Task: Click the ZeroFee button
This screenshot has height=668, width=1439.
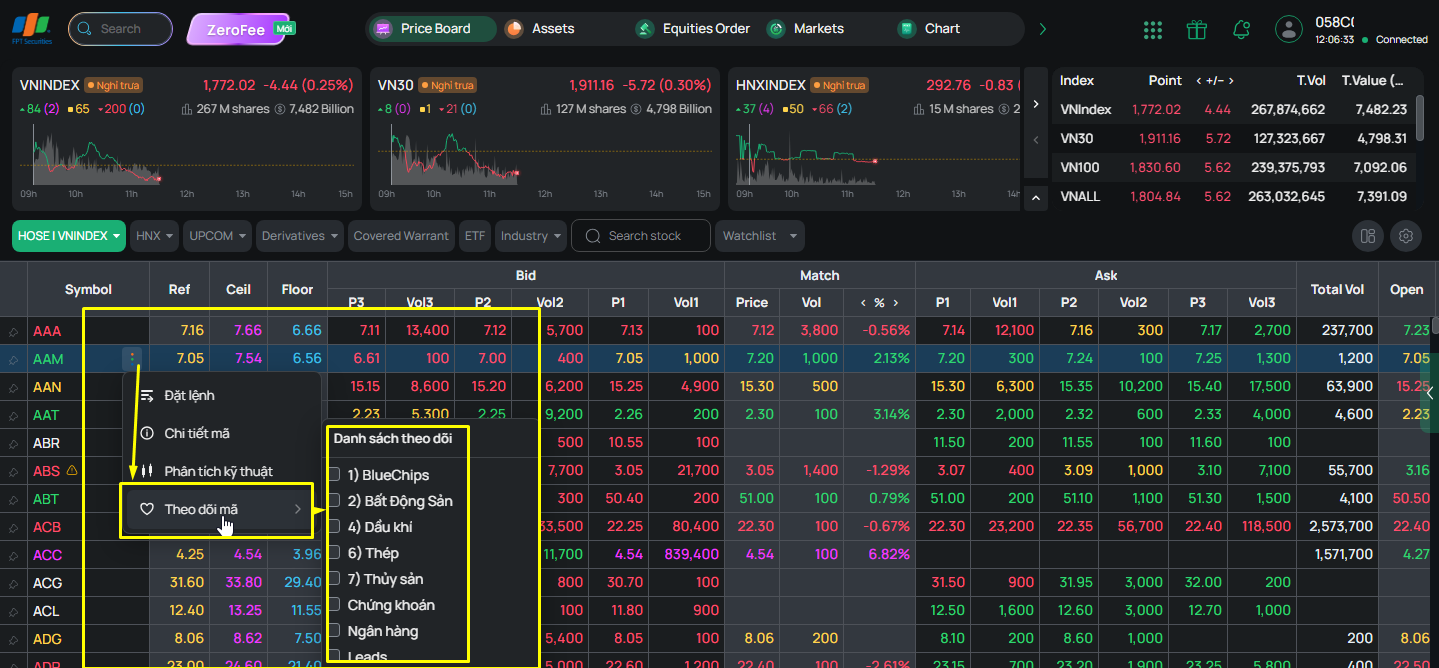Action: click(239, 29)
